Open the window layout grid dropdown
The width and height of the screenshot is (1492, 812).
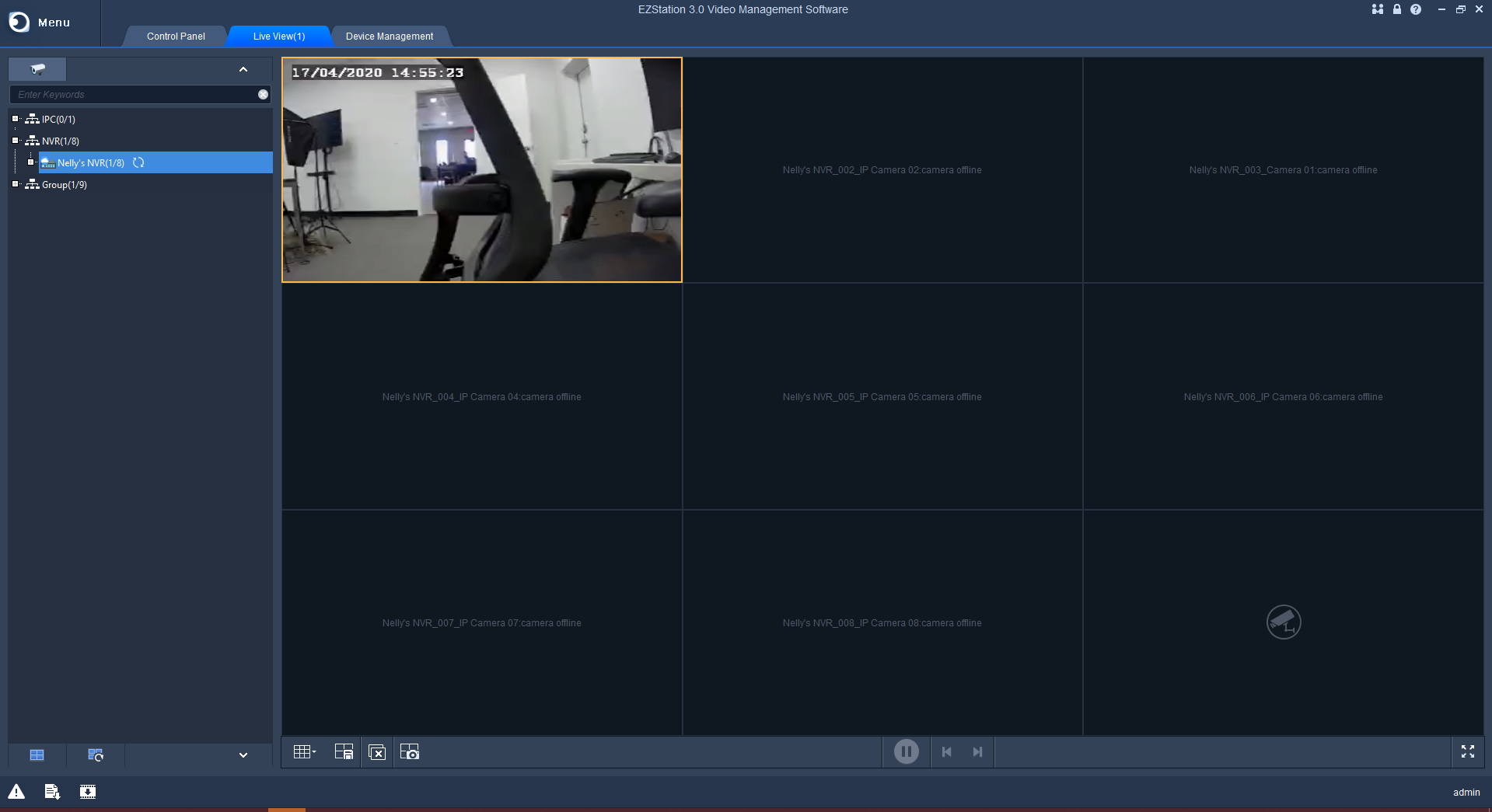point(304,752)
